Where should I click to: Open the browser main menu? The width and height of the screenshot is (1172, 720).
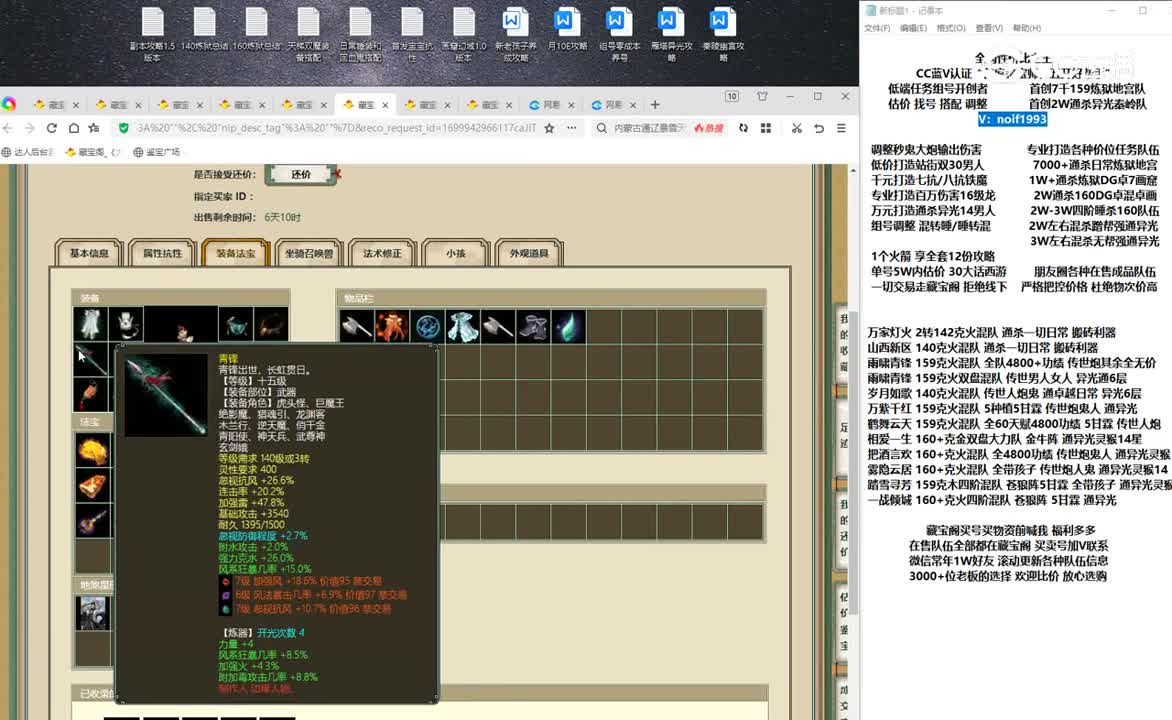tap(842, 128)
